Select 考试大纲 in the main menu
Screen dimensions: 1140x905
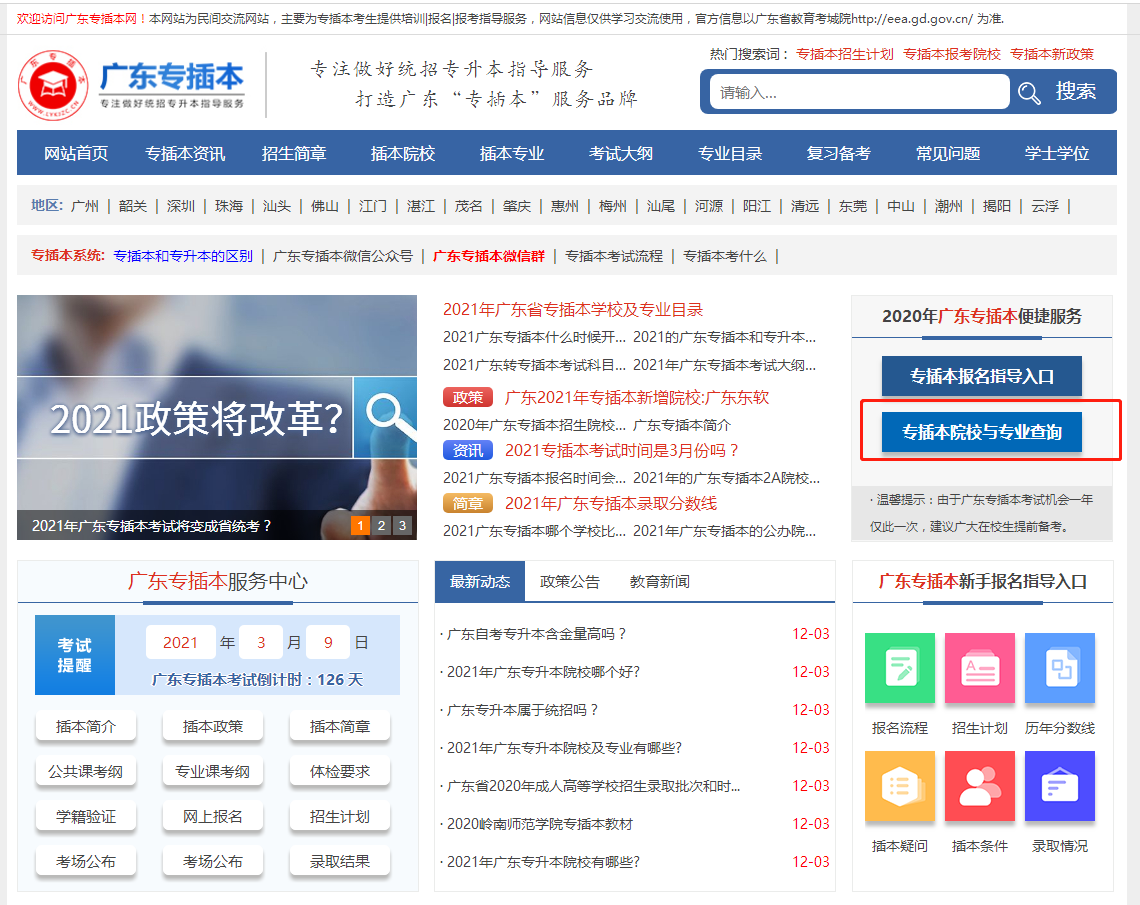coord(620,154)
